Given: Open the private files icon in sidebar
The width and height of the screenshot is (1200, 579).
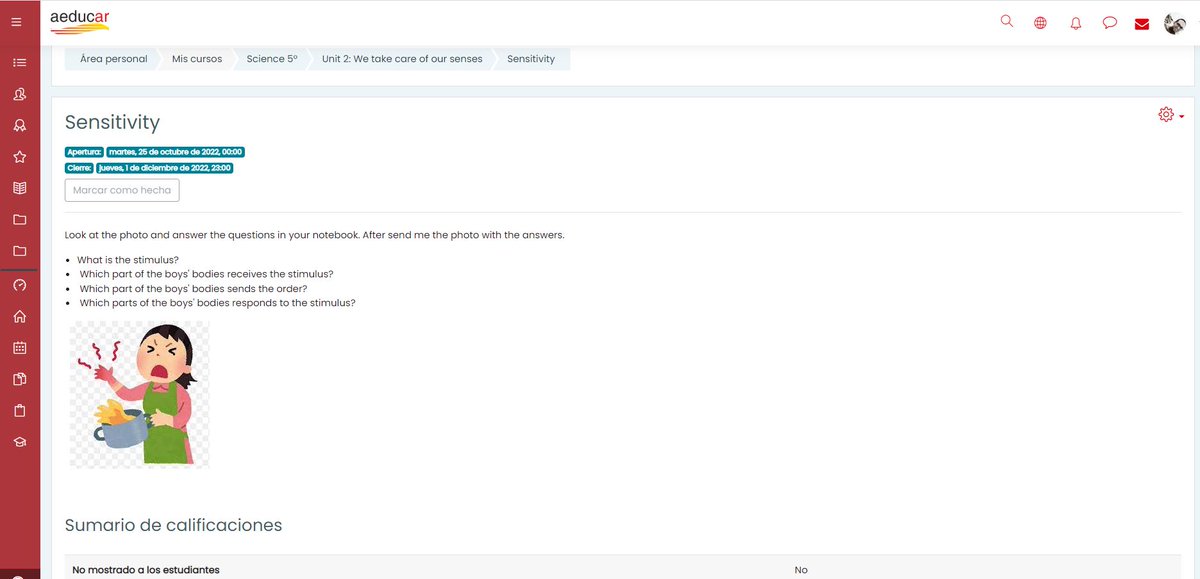Looking at the screenshot, I should 19,379.
